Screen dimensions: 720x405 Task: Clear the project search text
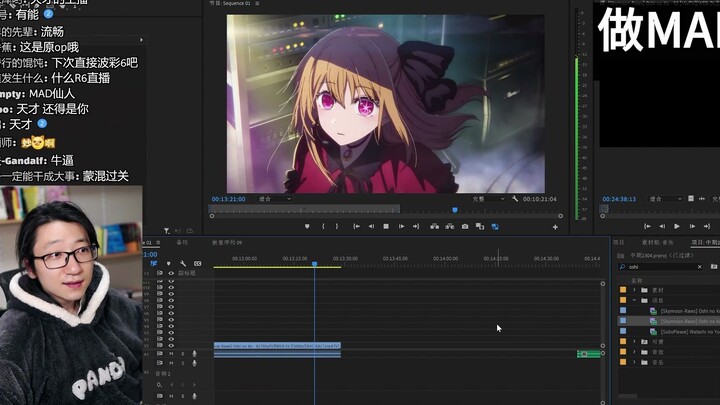click(x=699, y=267)
